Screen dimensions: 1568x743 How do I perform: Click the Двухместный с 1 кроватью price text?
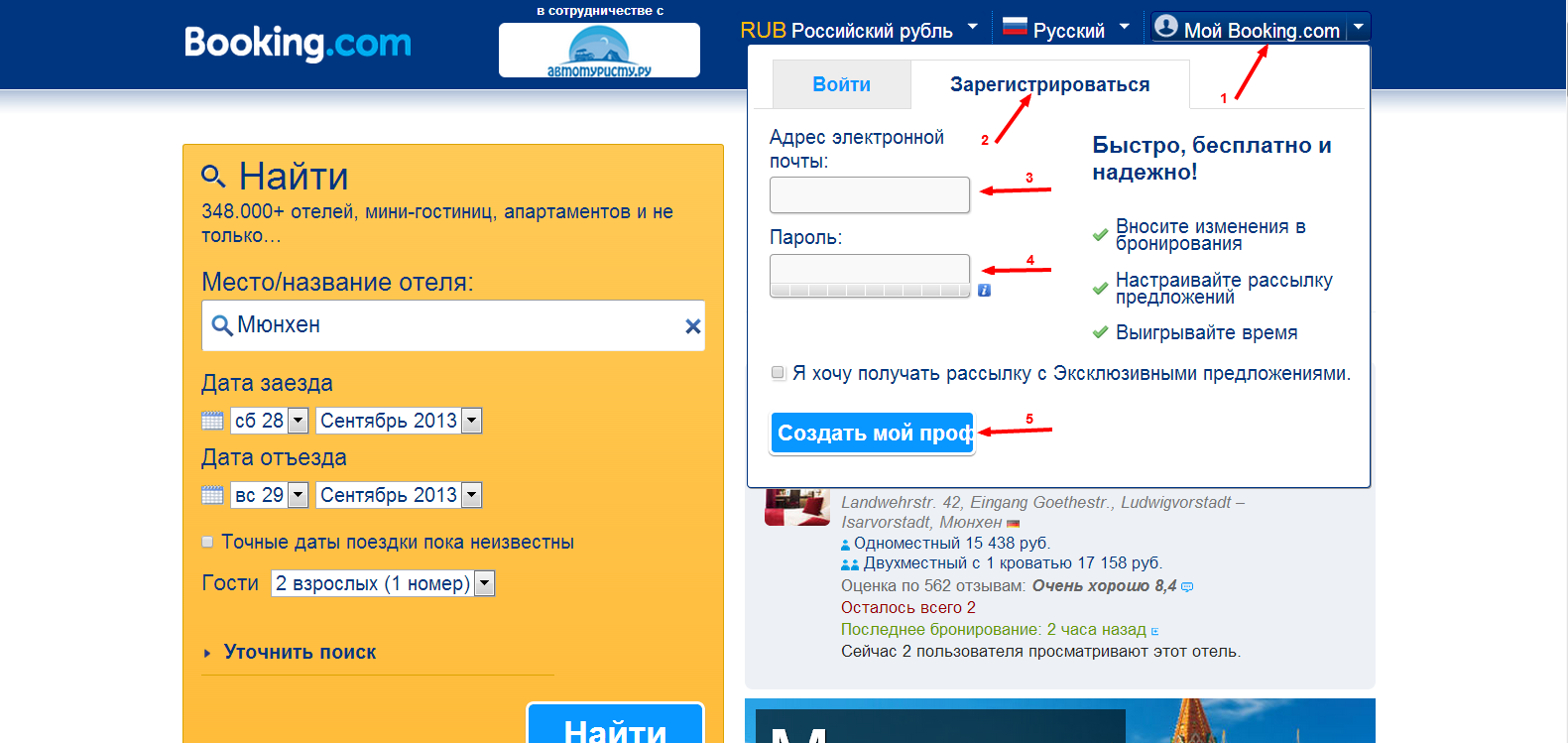1013,563
